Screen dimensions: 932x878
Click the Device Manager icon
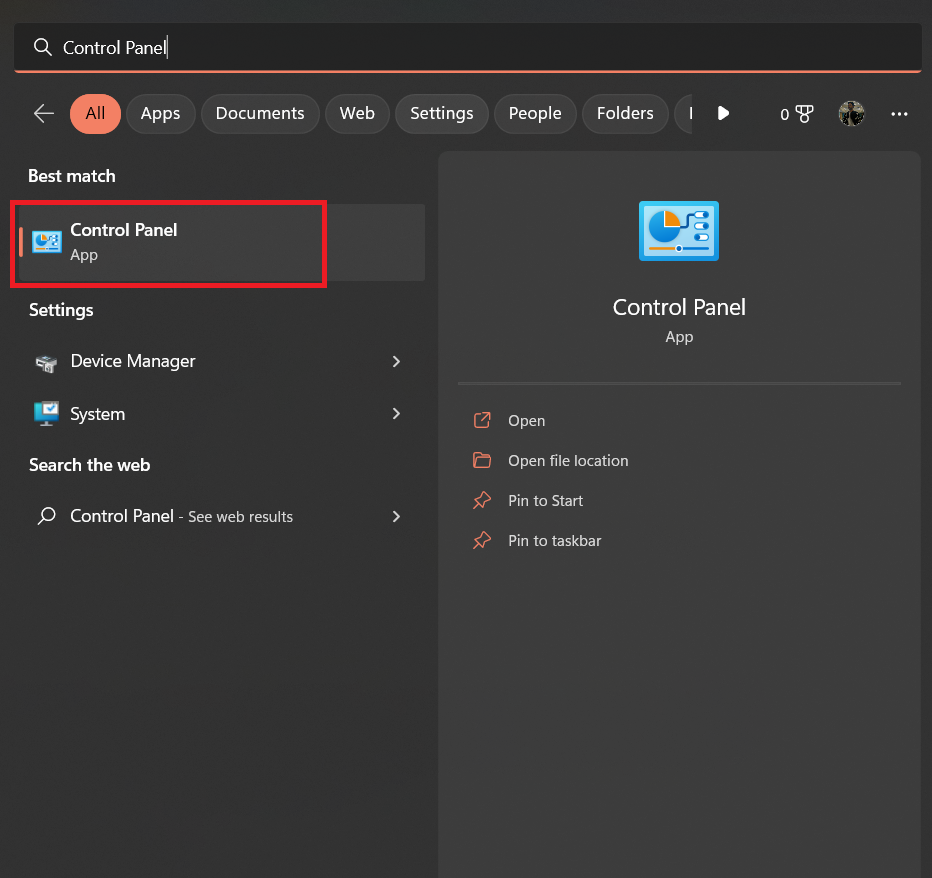[46, 363]
